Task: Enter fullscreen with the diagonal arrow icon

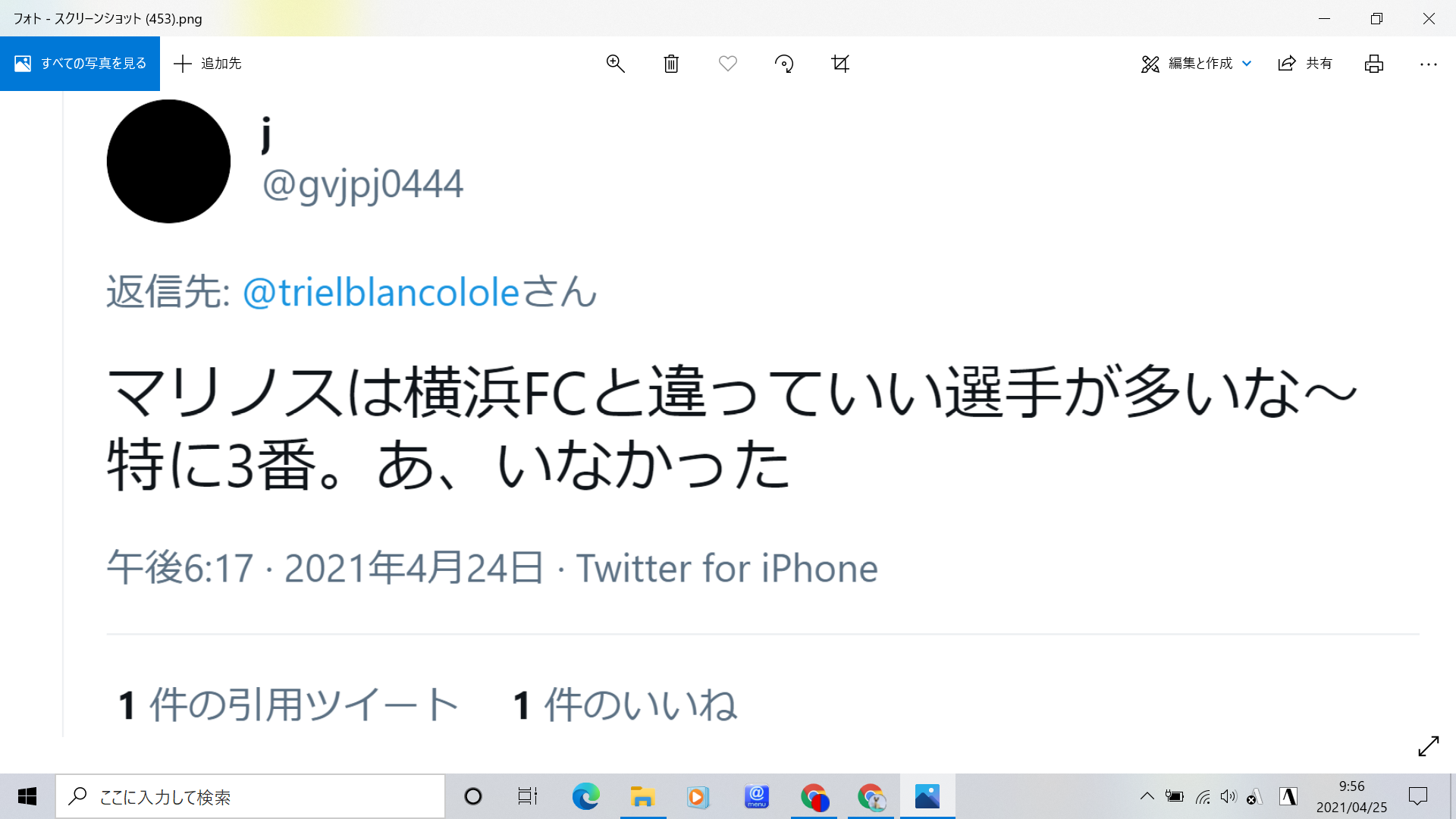Action: [x=1429, y=746]
